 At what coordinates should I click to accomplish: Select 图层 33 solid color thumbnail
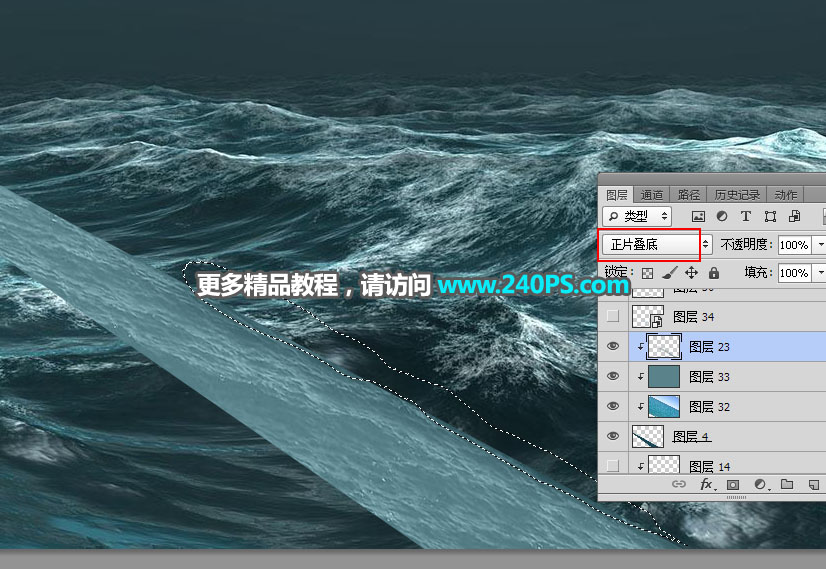(664, 376)
